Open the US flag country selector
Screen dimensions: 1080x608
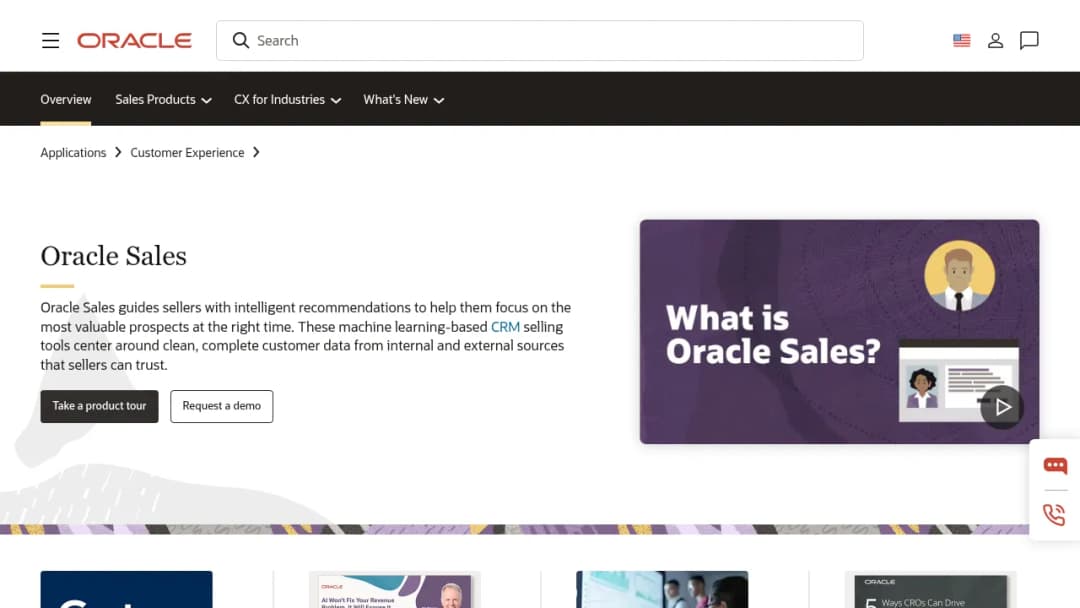962,41
